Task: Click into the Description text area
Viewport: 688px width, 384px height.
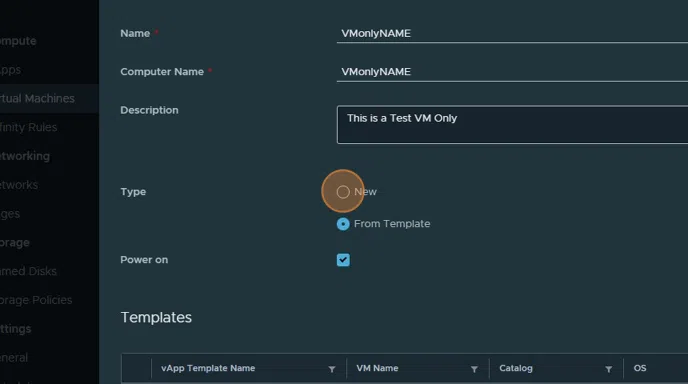Action: click(512, 125)
